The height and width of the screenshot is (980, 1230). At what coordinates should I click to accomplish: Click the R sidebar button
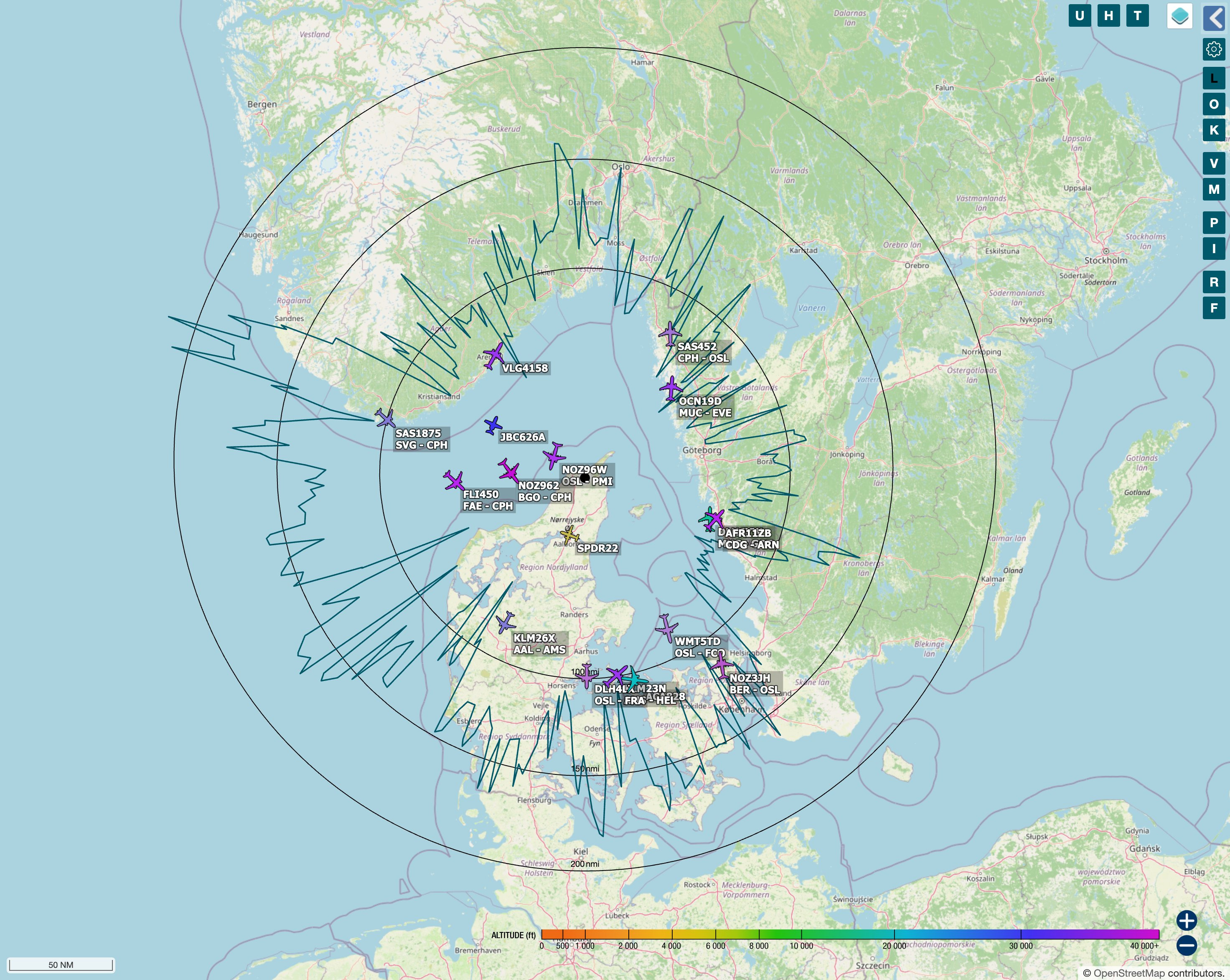click(x=1213, y=282)
